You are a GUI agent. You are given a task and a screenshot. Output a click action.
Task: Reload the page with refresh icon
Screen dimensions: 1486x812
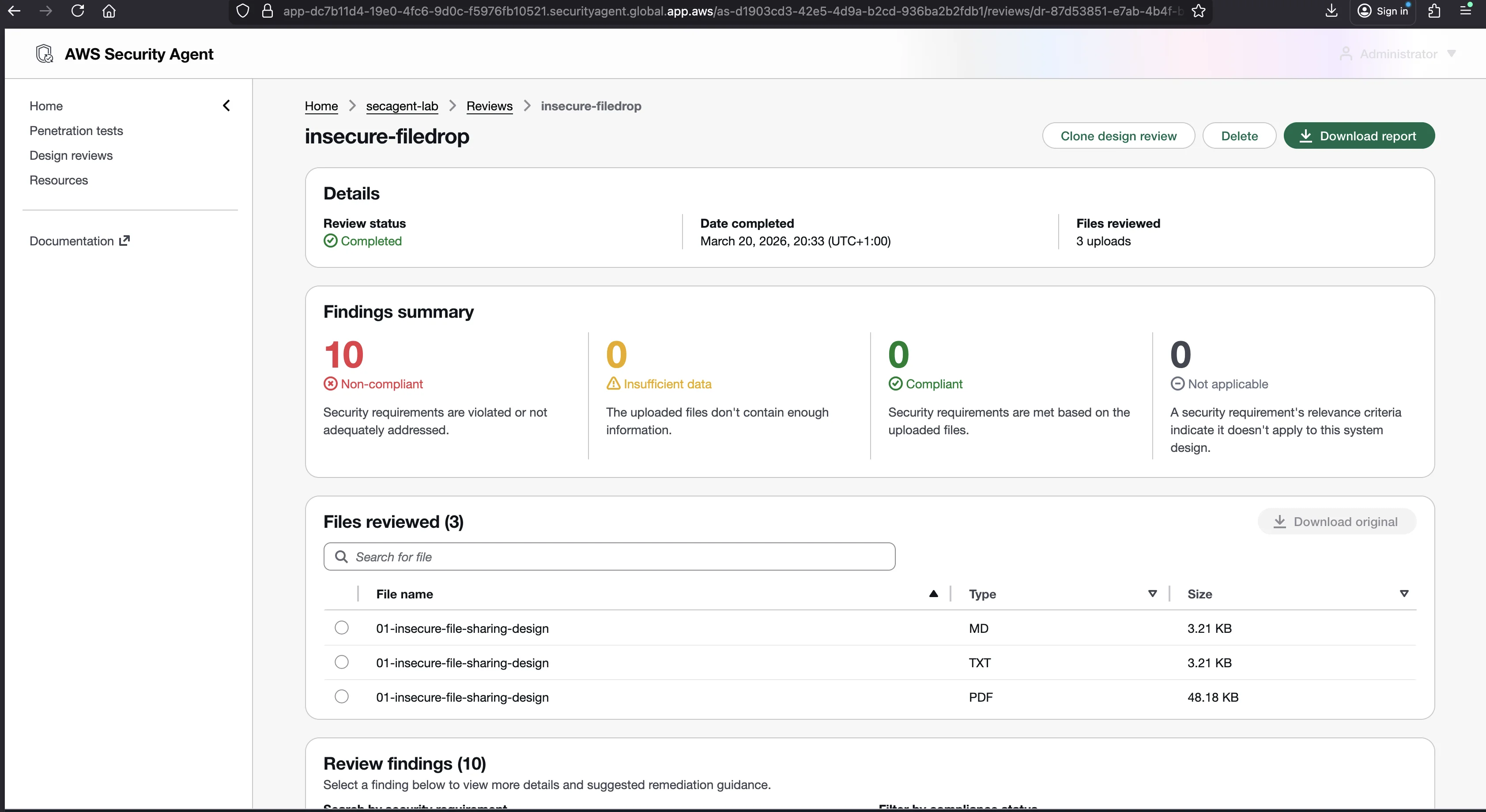(77, 11)
